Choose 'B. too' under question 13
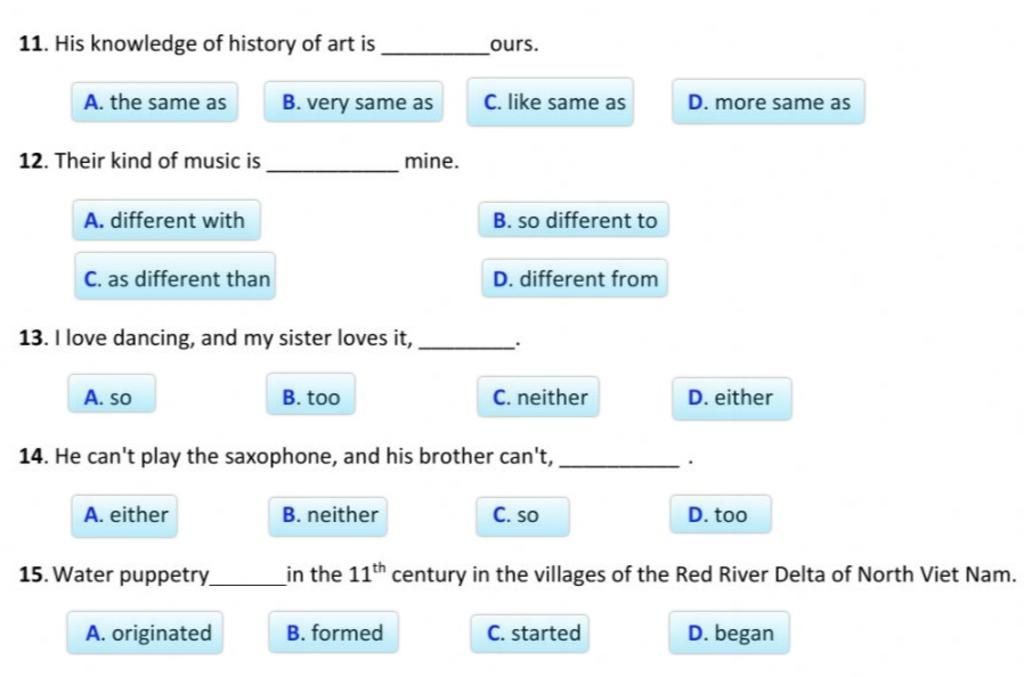This screenshot has height=677, width=1024. coord(311,396)
